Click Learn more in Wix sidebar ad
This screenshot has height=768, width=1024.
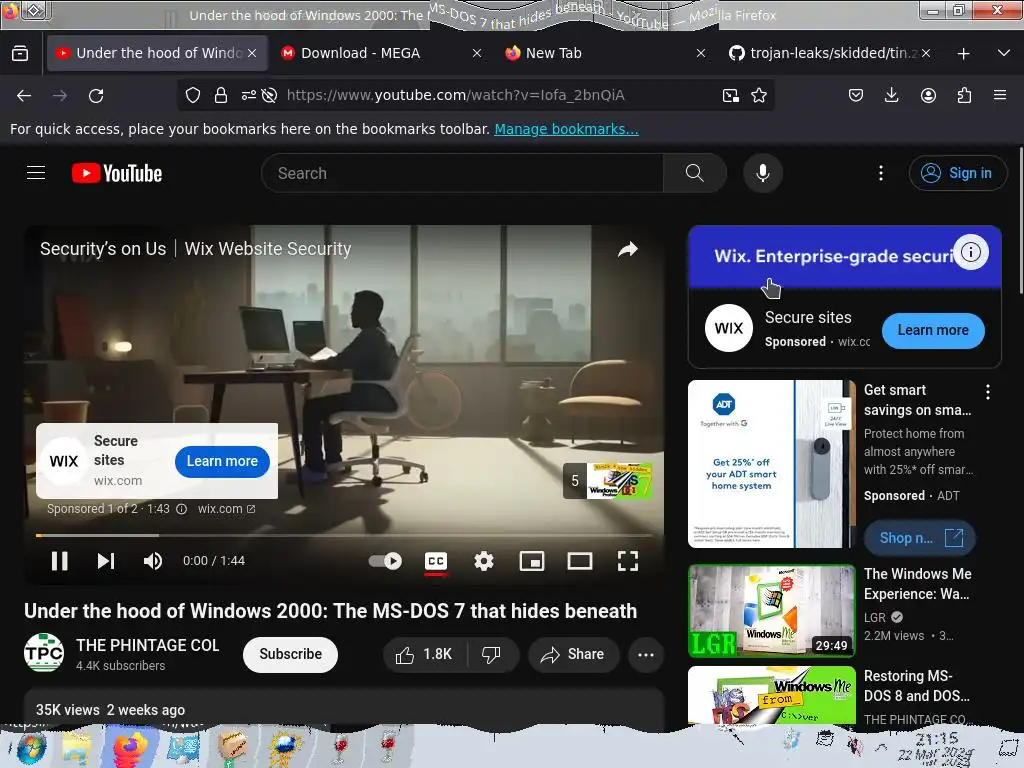933,330
